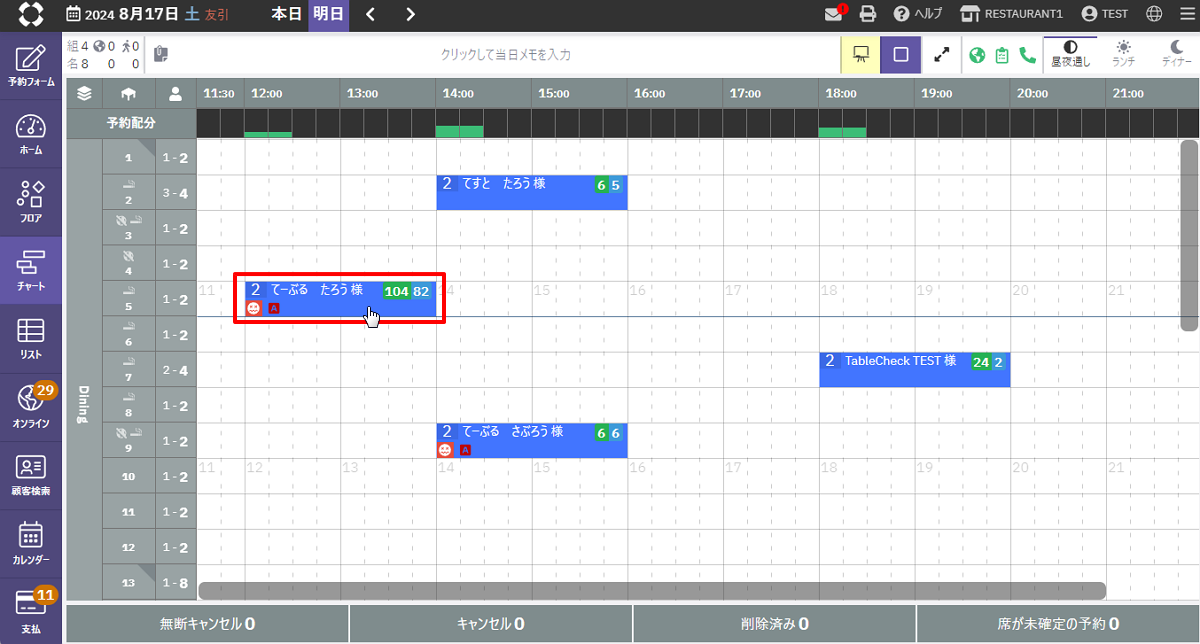Open リスト view in the sidebar
The width and height of the screenshot is (1200, 644).
pos(31,338)
